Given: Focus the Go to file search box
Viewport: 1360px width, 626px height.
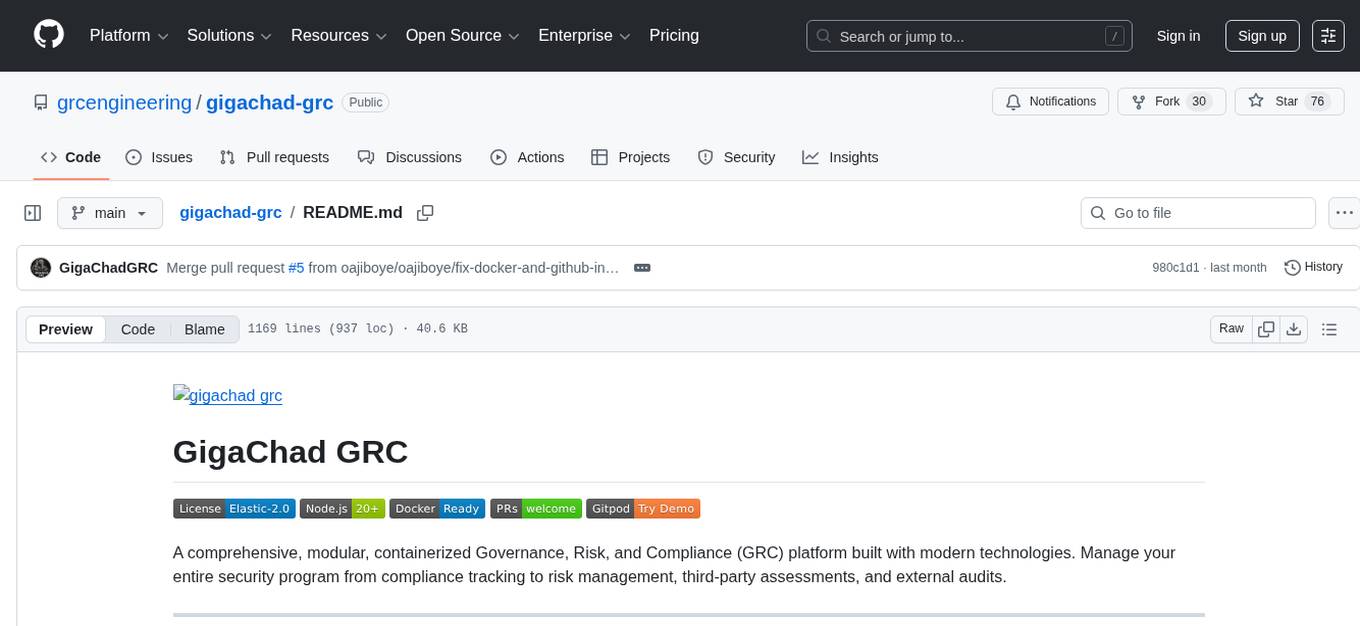Looking at the screenshot, I should [1197, 212].
